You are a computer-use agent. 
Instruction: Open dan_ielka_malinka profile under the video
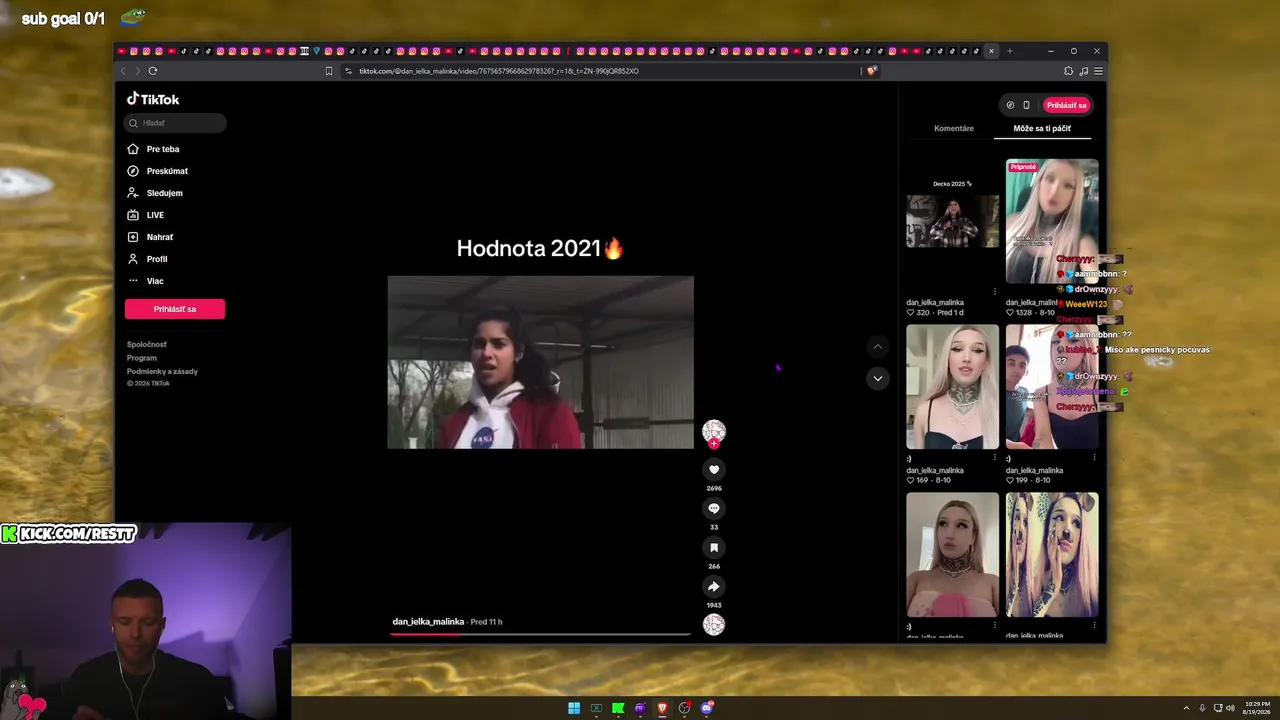[428, 622]
